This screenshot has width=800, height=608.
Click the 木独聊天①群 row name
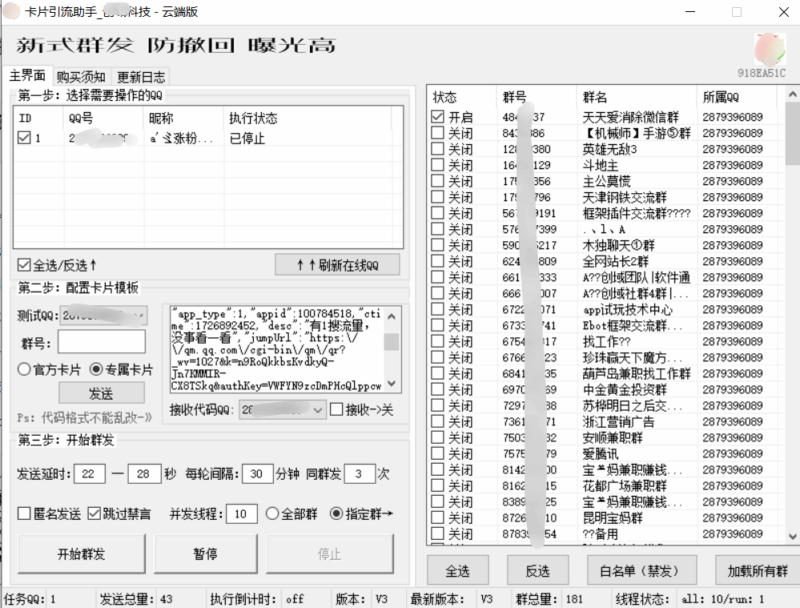coord(618,245)
